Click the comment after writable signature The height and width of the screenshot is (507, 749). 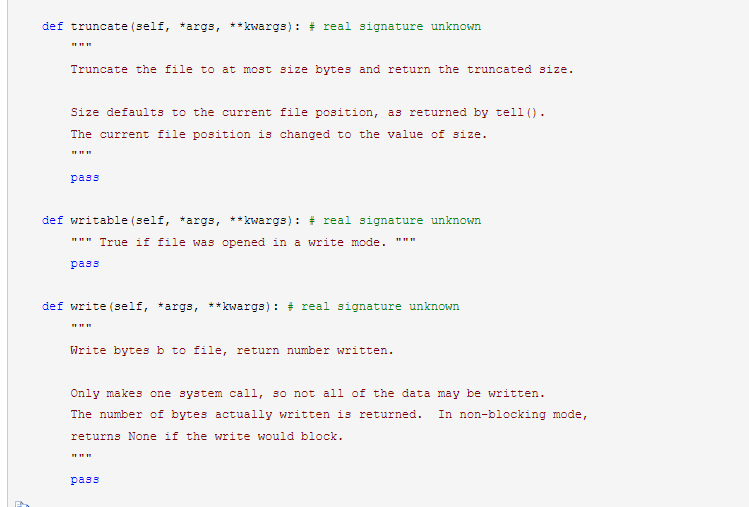coord(394,220)
